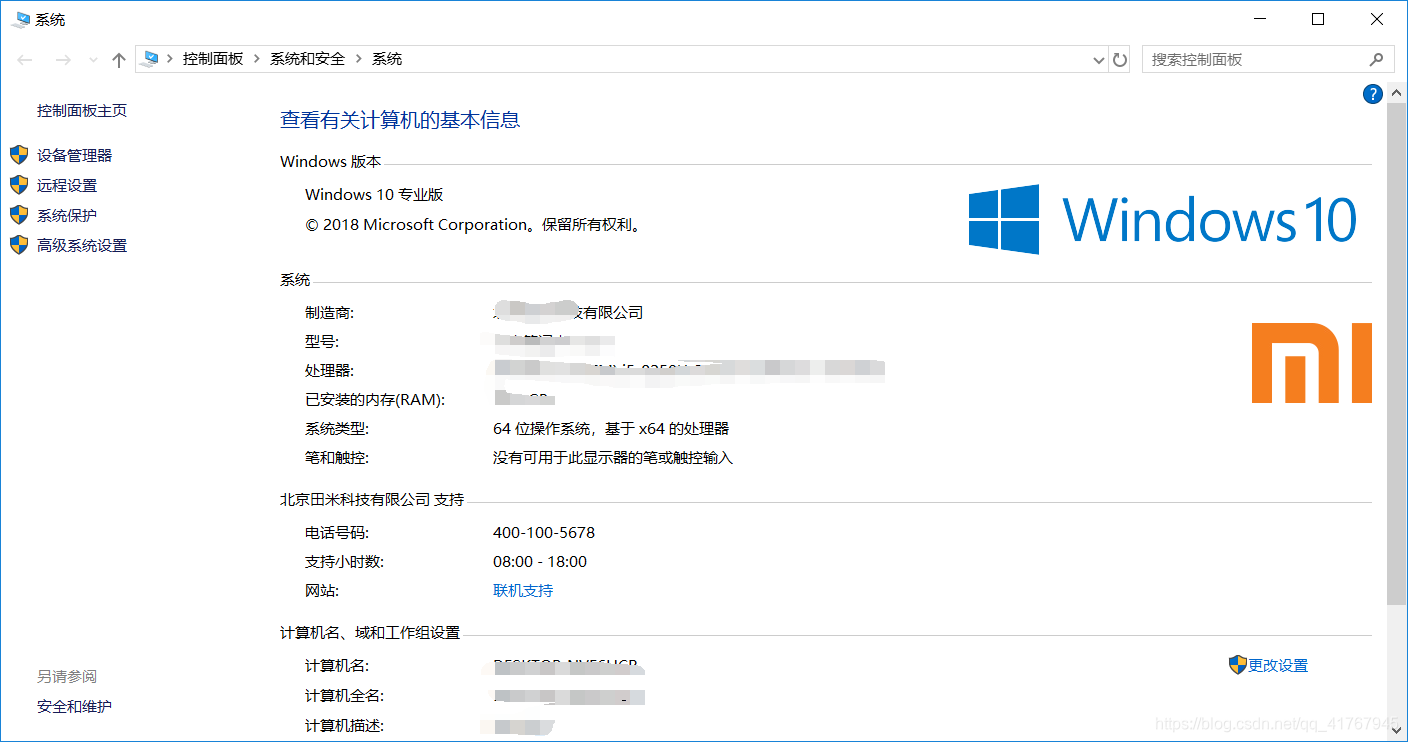Maximize the 系统 window
The image size is (1408, 742).
1318,19
